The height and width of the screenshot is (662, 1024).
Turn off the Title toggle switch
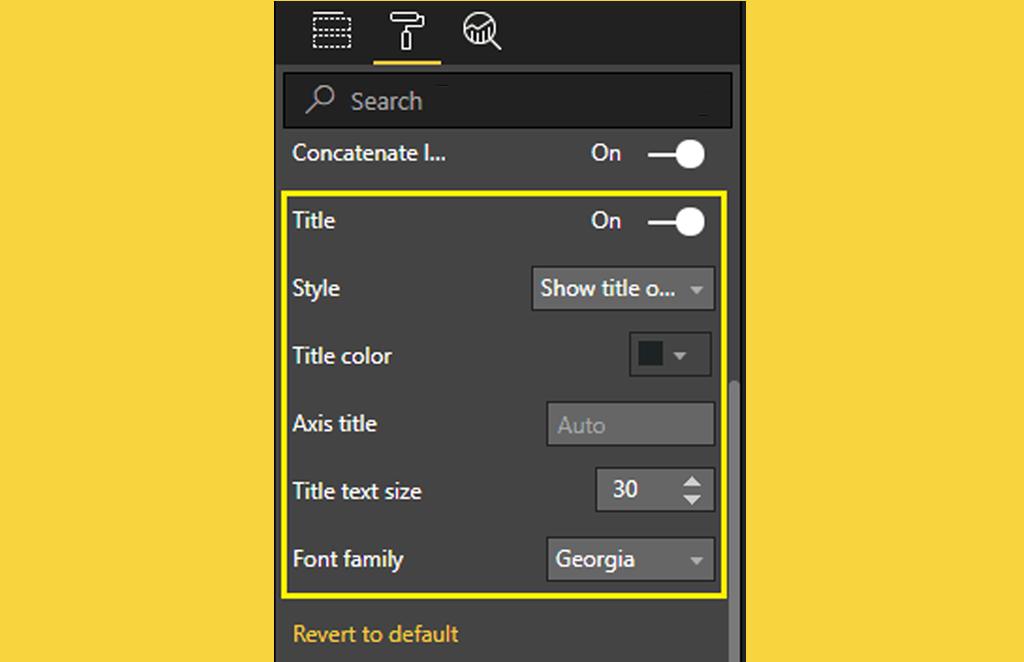tap(676, 222)
